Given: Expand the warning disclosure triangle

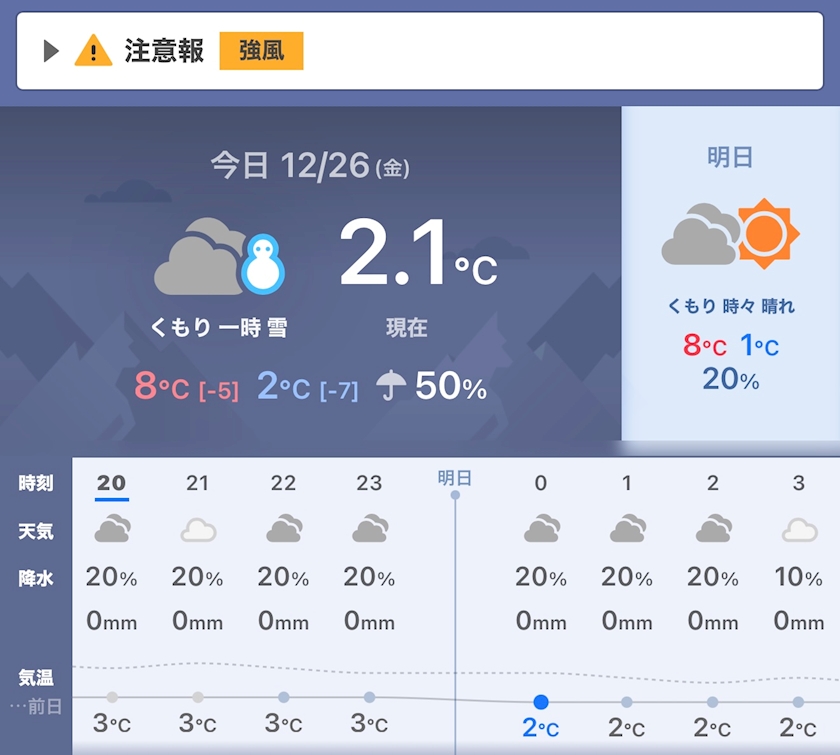Looking at the screenshot, I should coord(52,51).
